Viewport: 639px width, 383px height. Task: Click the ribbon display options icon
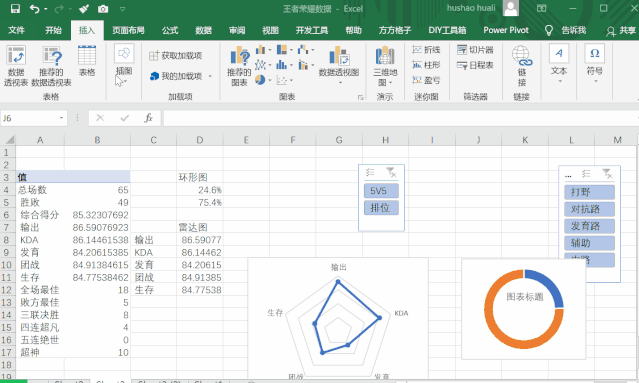pyautogui.click(x=542, y=8)
